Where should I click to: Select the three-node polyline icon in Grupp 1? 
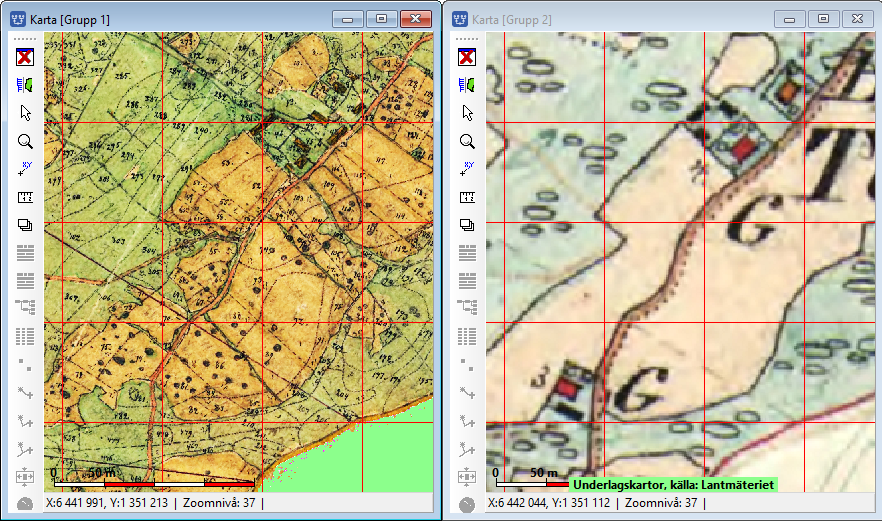[25, 421]
